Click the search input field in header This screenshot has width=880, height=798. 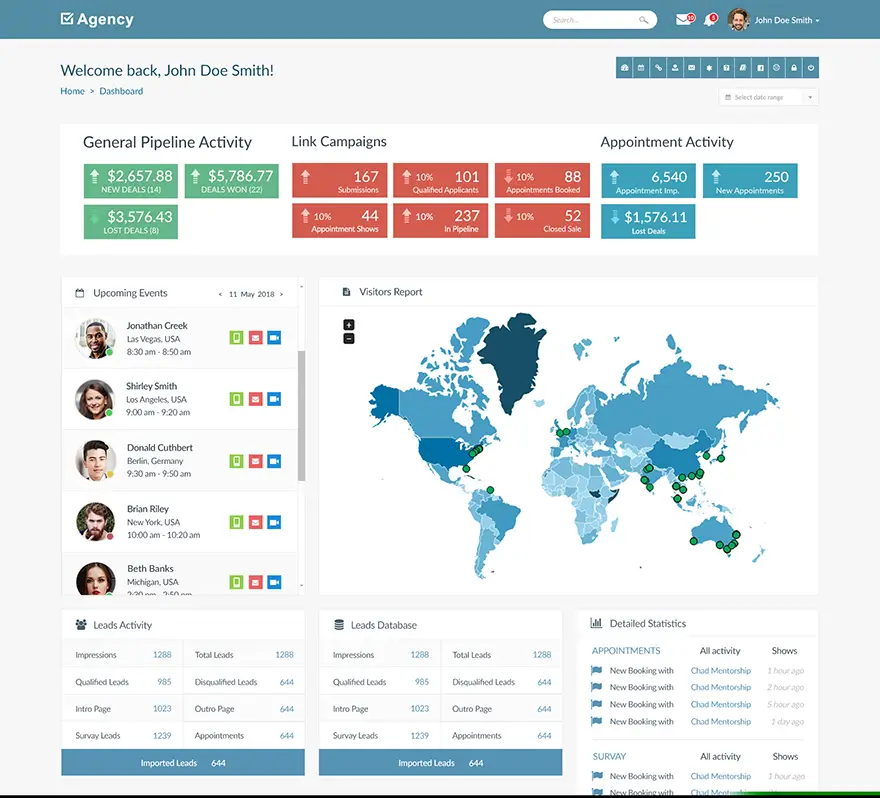point(593,20)
